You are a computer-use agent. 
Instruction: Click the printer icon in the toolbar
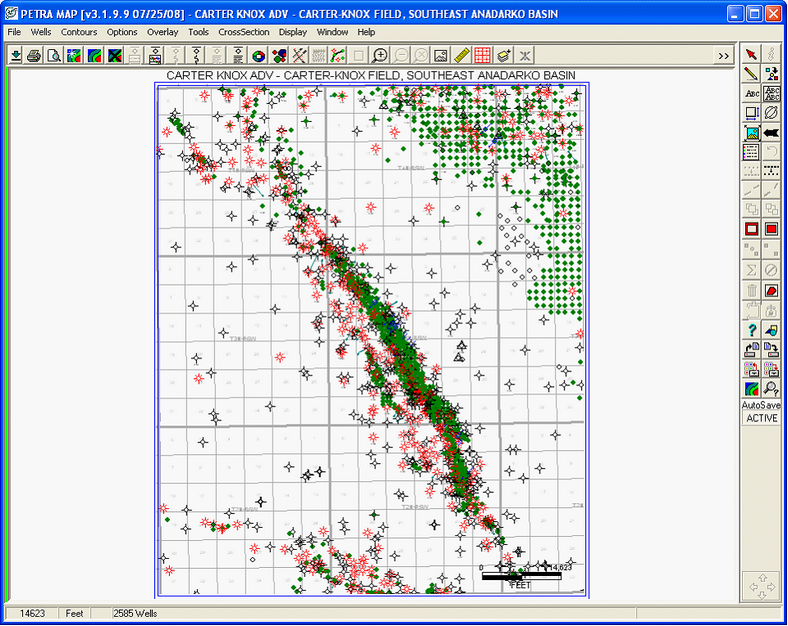click(35, 55)
